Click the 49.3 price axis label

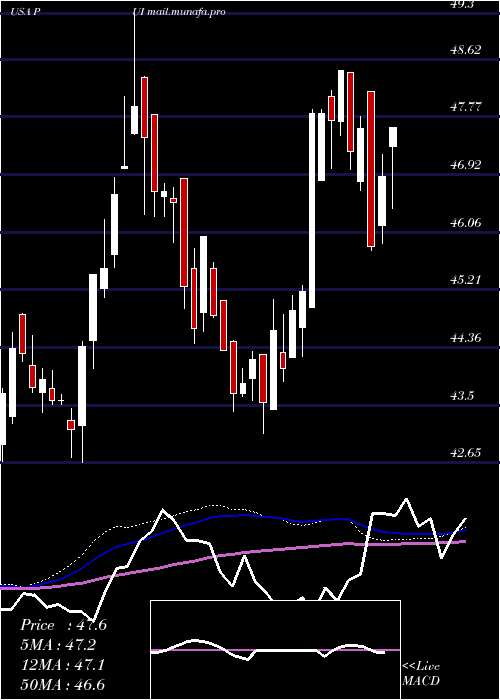pos(462,4)
